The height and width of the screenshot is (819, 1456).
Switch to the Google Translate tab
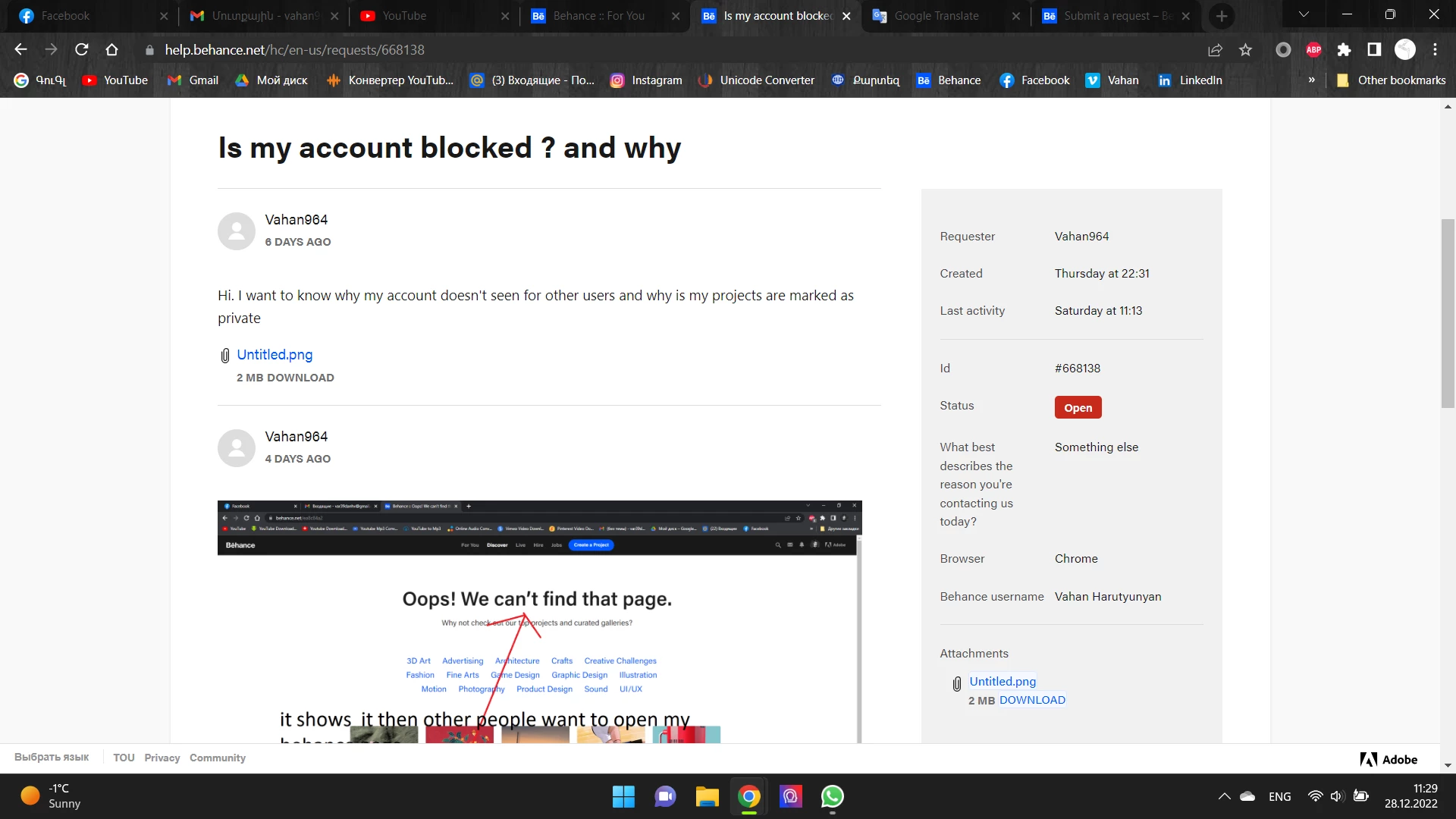[936, 16]
